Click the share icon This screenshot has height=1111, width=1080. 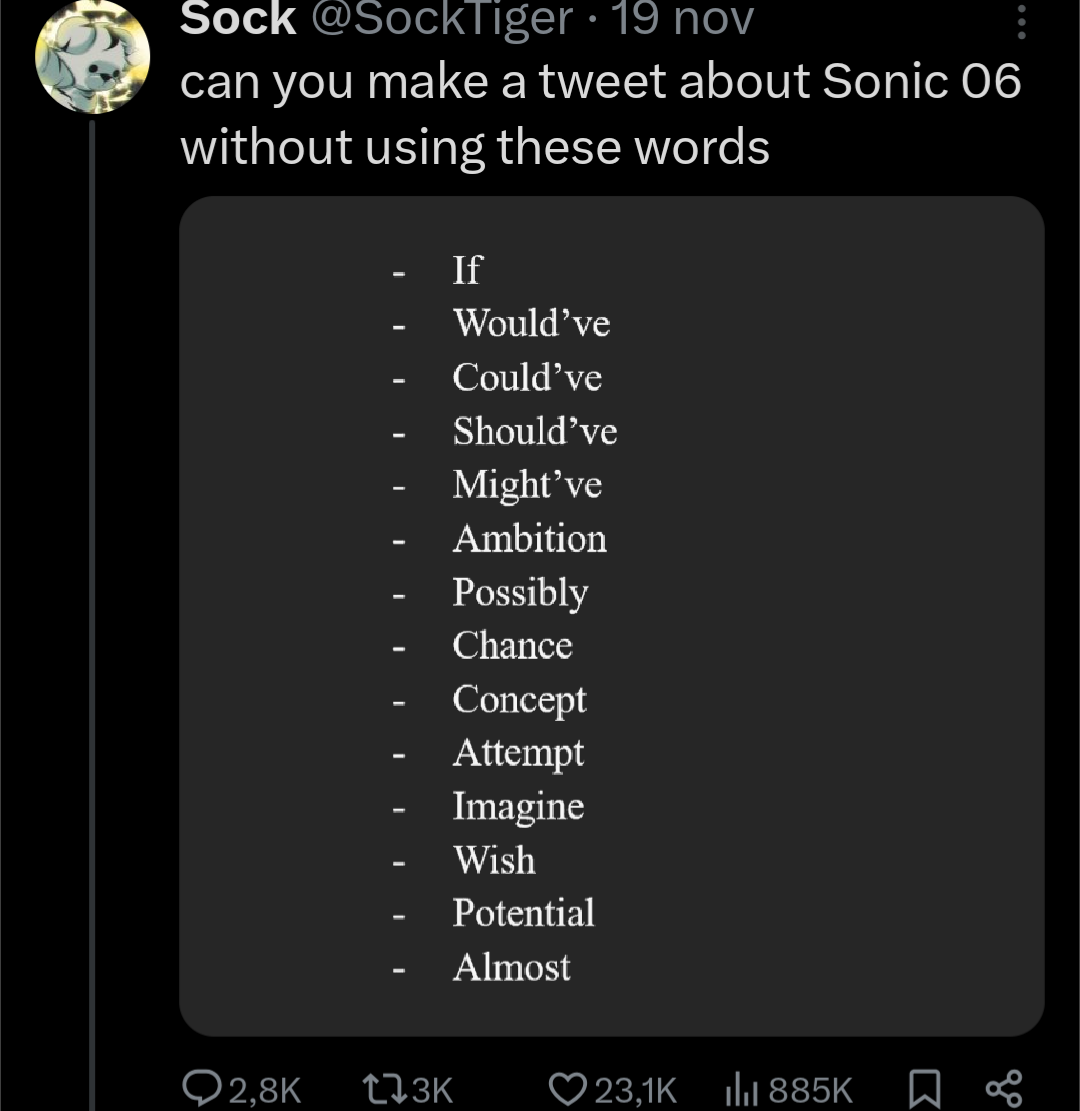pos(1003,1088)
